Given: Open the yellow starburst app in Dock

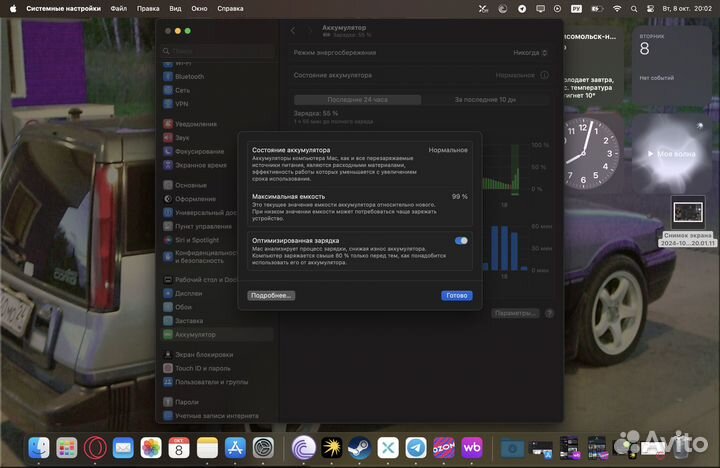Looking at the screenshot, I should (332, 448).
